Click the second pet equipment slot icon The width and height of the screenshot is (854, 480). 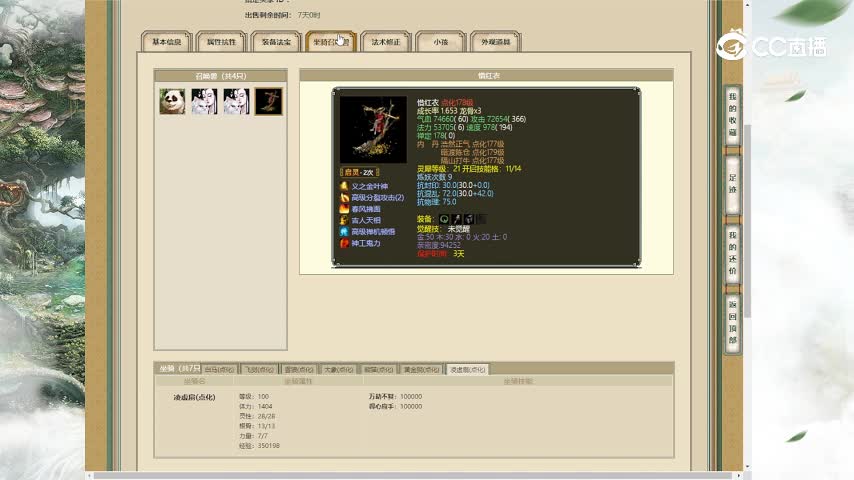click(x=456, y=219)
